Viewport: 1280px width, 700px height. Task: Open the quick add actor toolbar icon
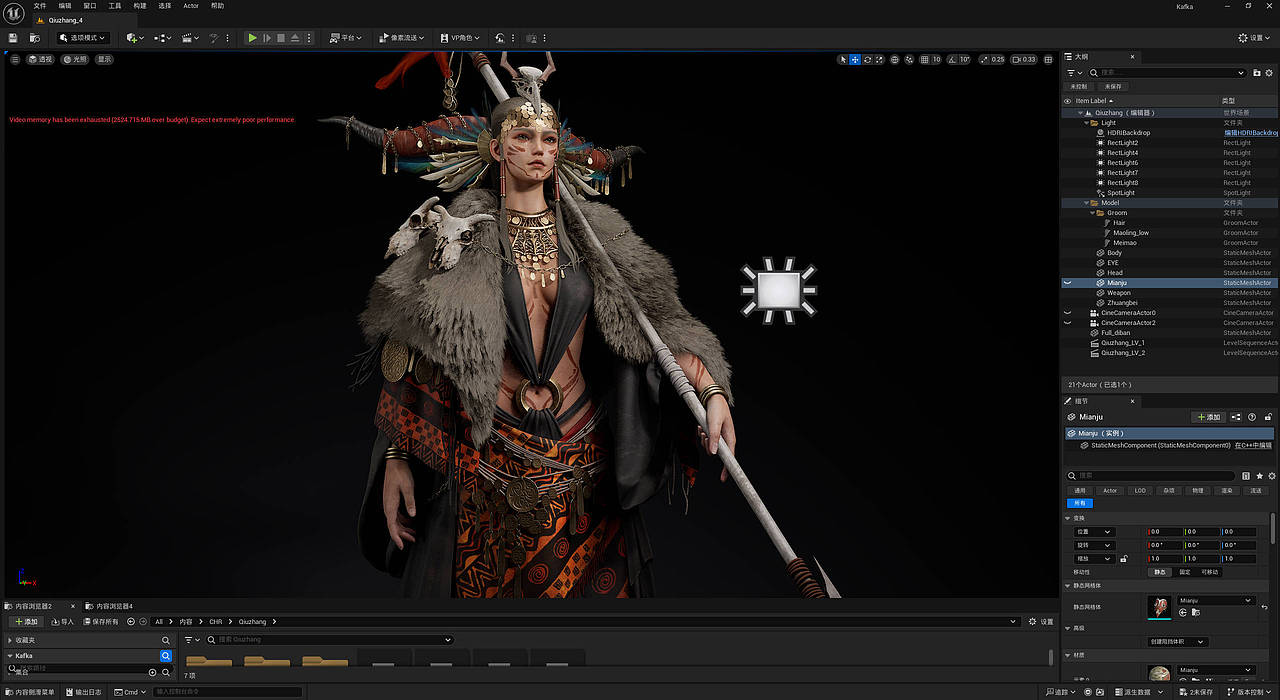pos(135,38)
